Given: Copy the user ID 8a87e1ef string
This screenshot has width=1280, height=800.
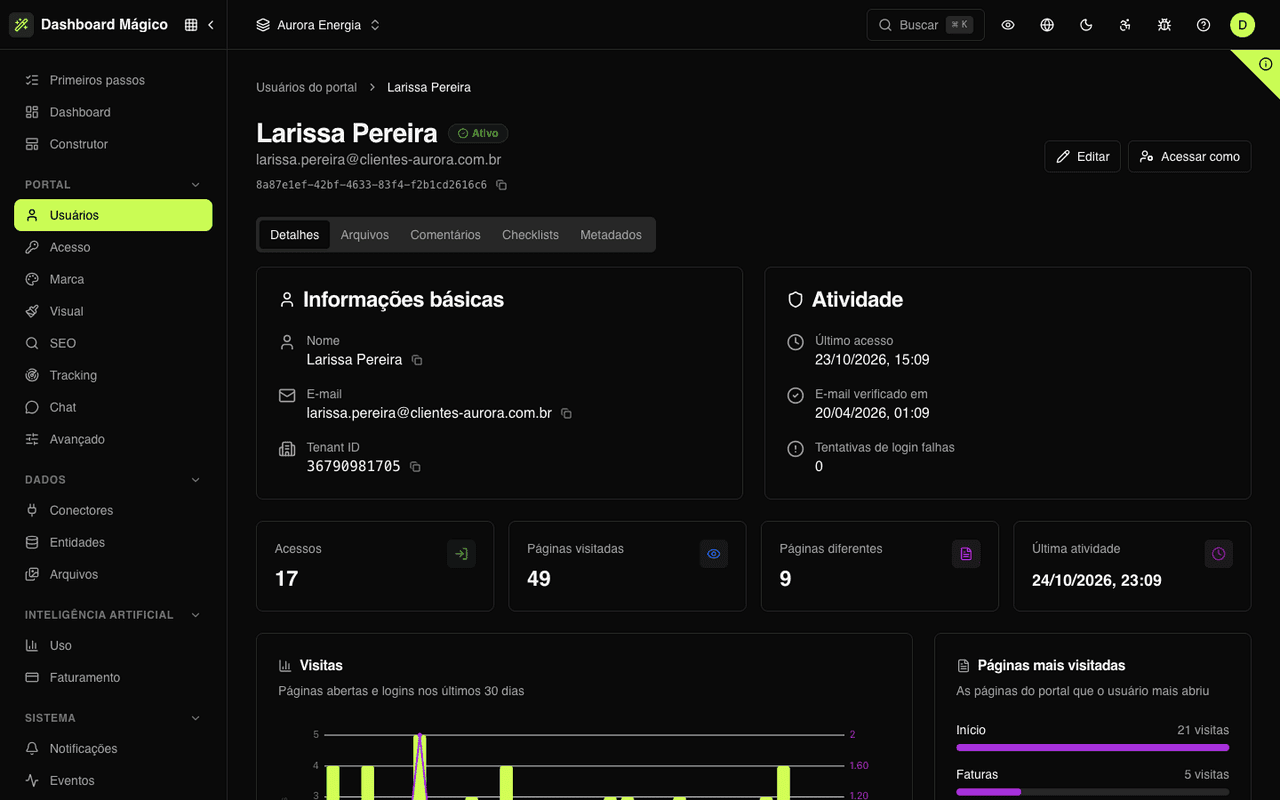Looking at the screenshot, I should pos(502,185).
